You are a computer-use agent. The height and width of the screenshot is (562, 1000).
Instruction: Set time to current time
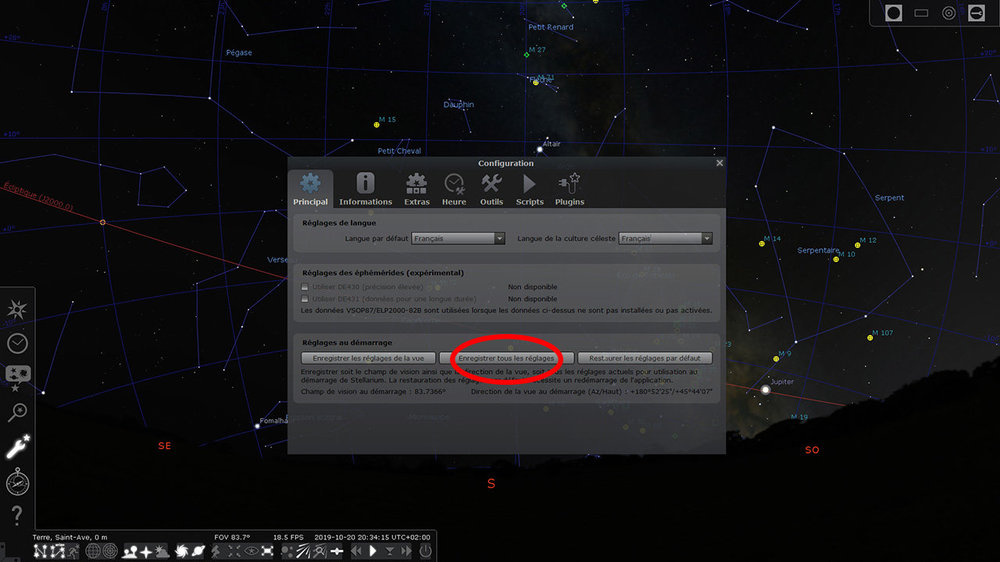coord(390,551)
